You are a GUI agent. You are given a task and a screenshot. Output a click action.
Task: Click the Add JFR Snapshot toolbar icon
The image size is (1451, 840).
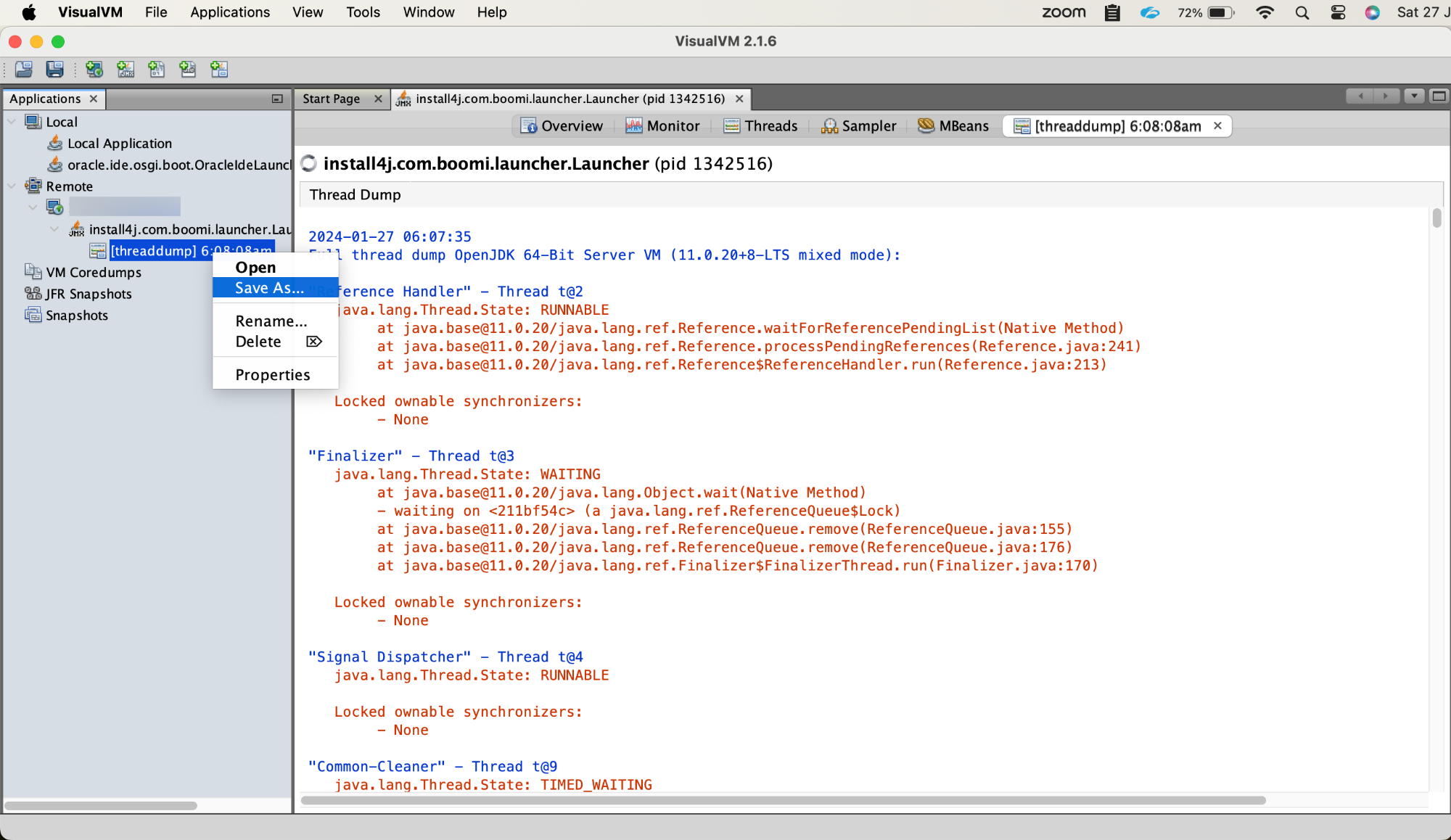tap(188, 69)
